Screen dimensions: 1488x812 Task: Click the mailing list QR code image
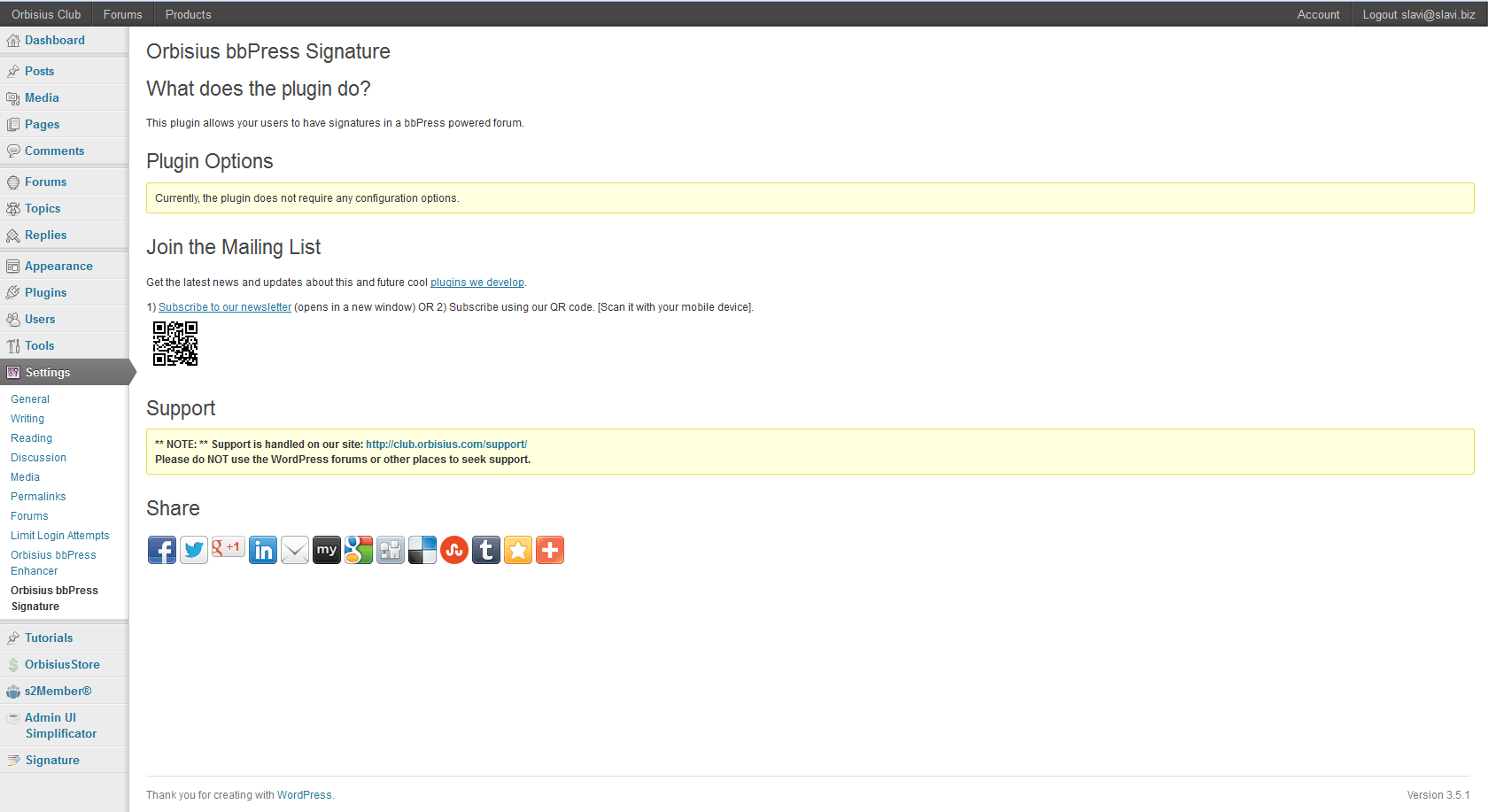[x=175, y=344]
